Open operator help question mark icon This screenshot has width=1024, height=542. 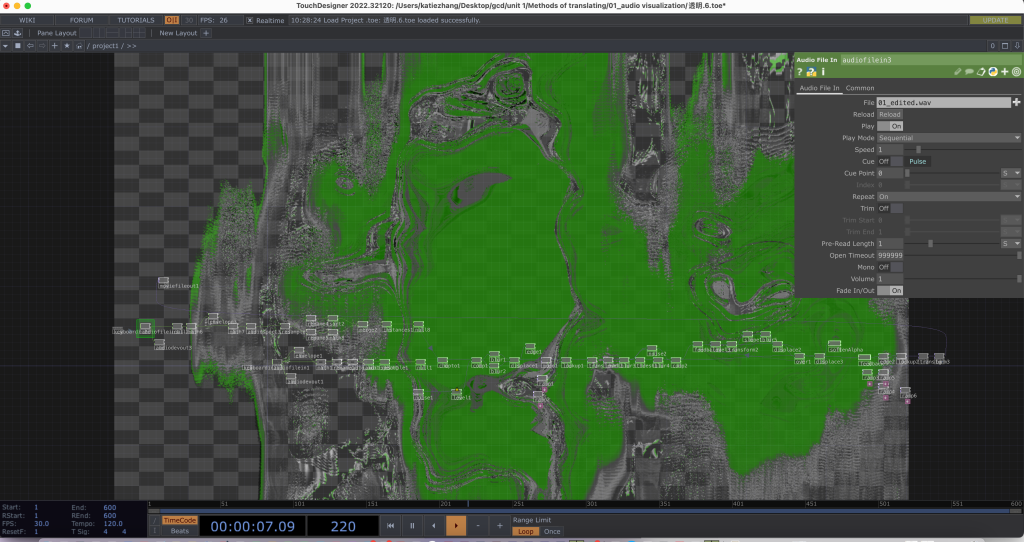800,72
